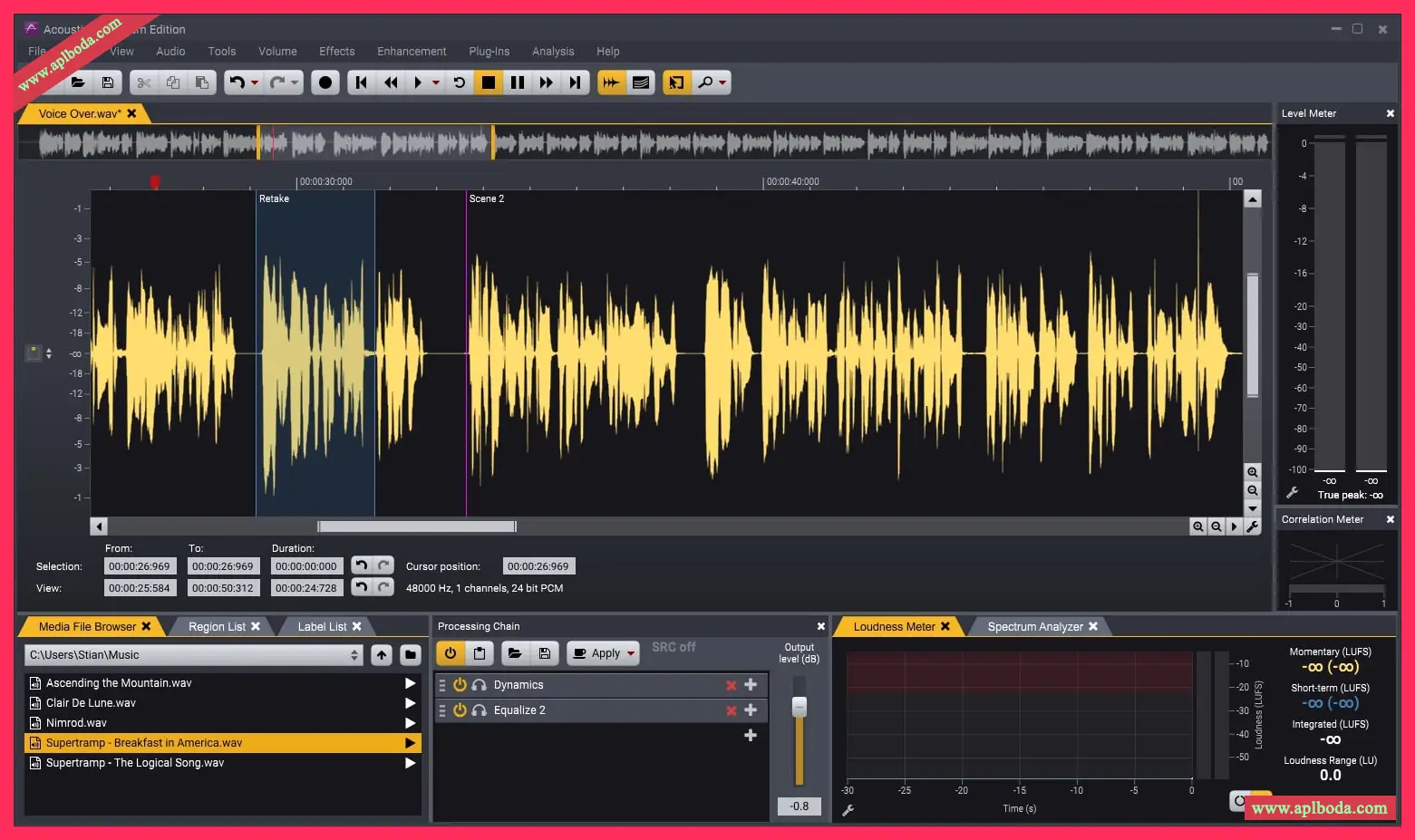Viewport: 1415px width, 840px height.
Task: Save the processing chain preset
Action: tap(544, 652)
